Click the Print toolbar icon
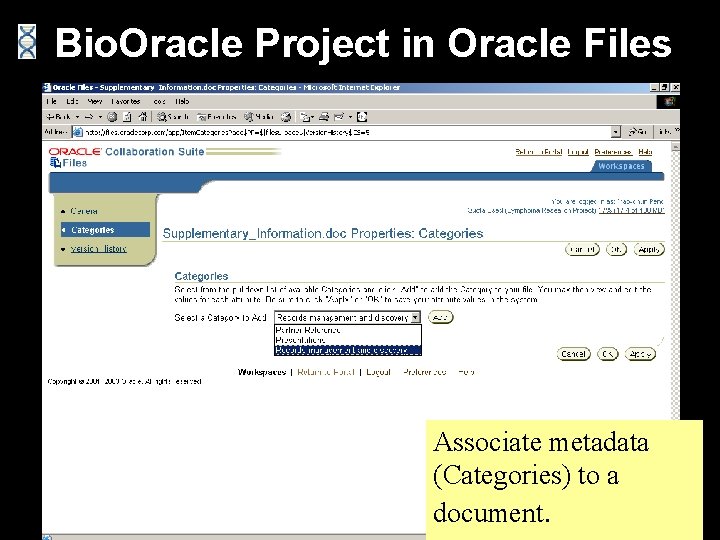 click(324, 117)
